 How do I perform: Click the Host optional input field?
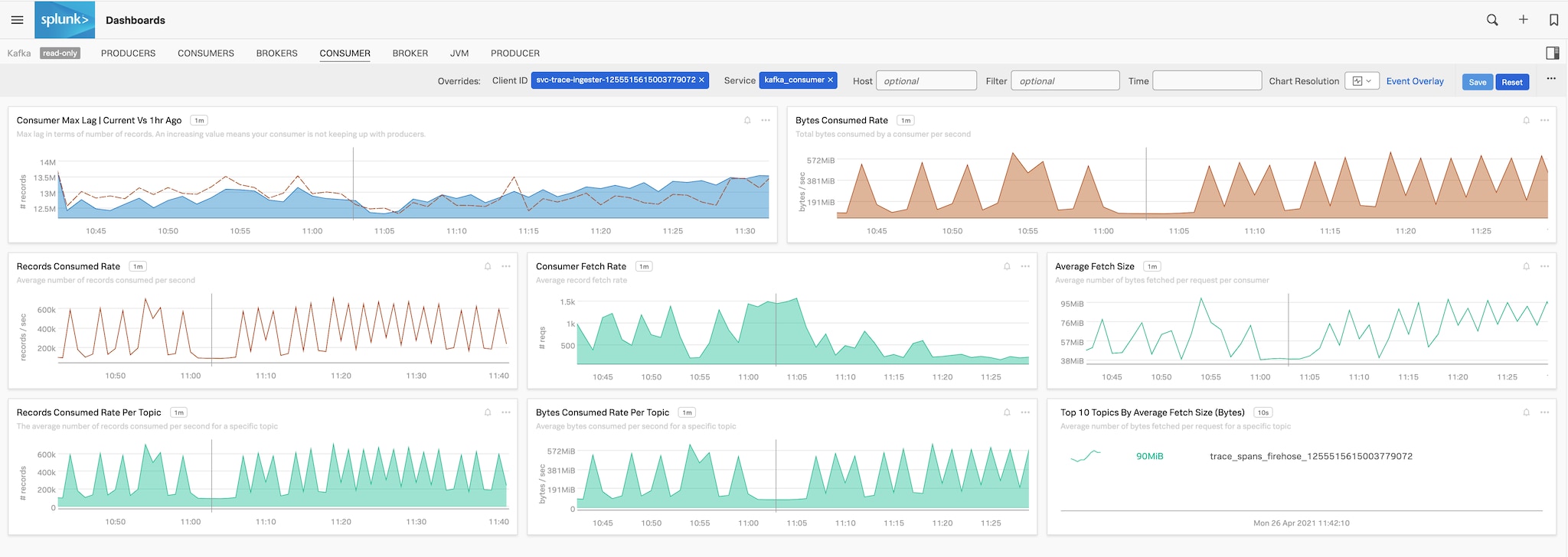point(926,80)
